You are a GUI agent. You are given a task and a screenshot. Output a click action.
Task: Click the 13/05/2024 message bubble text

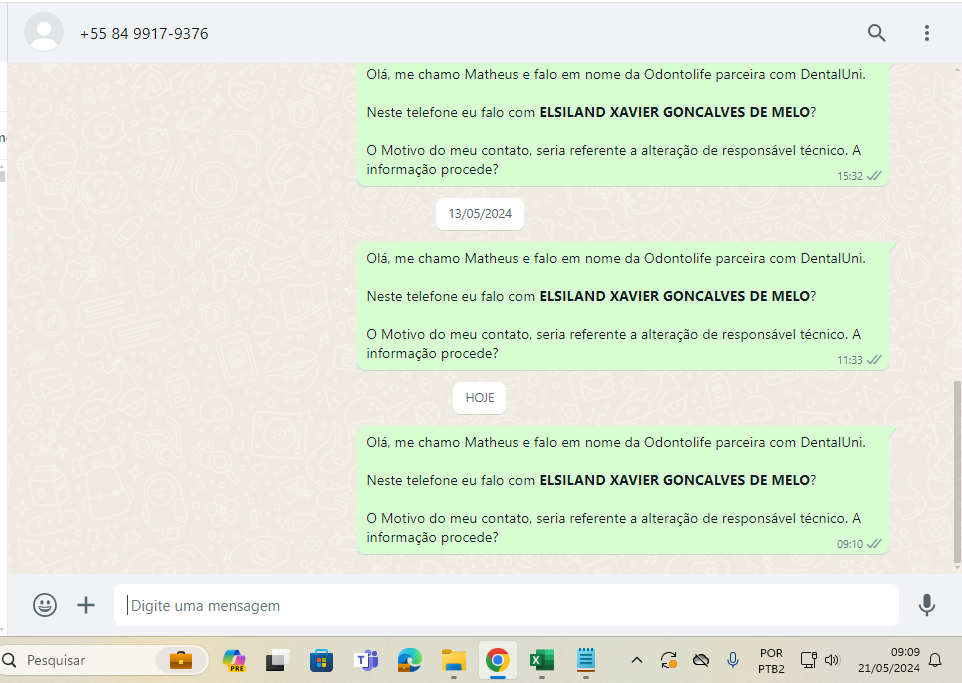pyautogui.click(x=623, y=306)
